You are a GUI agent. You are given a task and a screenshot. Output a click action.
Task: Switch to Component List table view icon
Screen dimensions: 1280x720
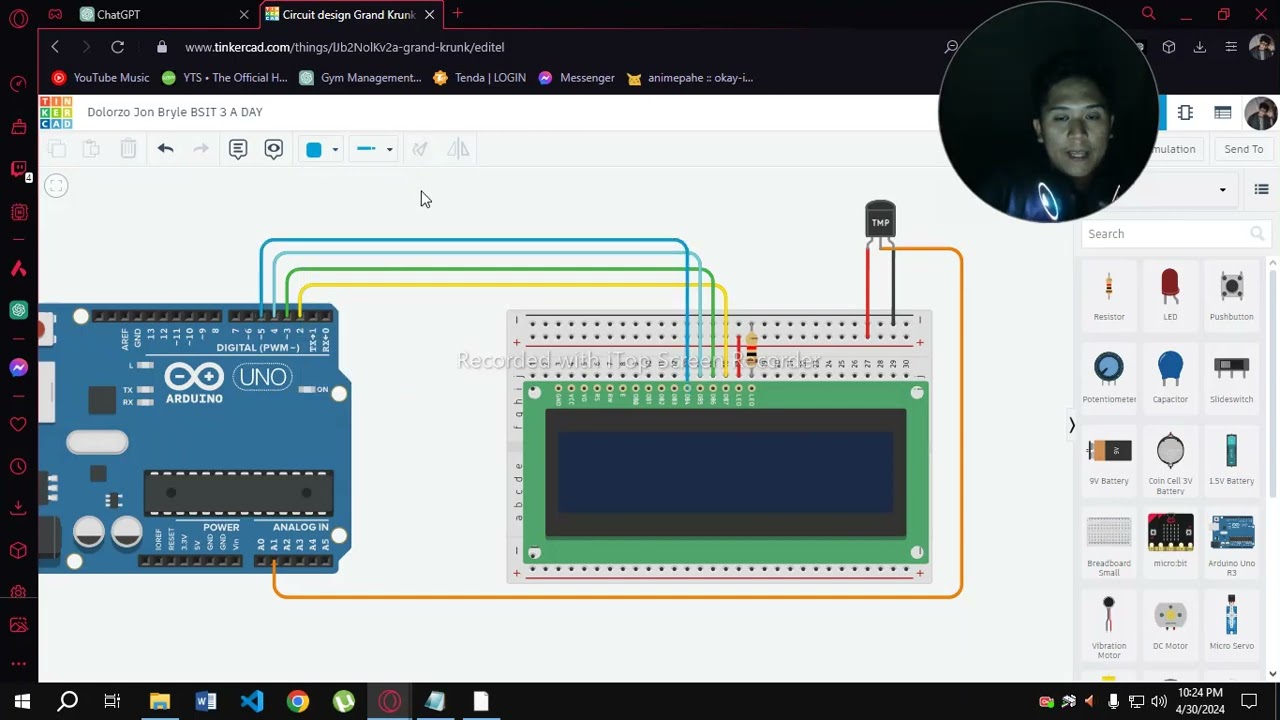click(1222, 113)
